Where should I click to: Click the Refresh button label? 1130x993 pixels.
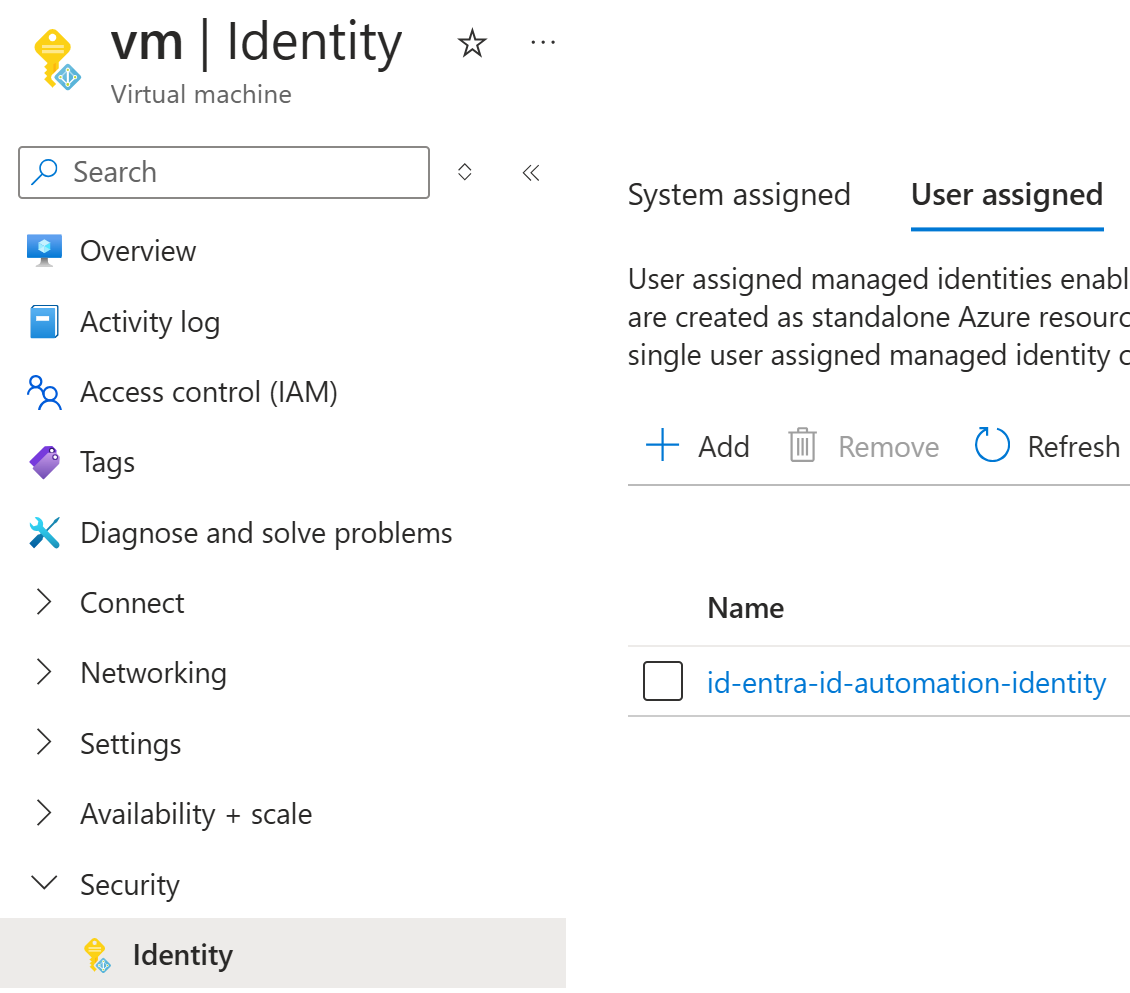click(1074, 447)
